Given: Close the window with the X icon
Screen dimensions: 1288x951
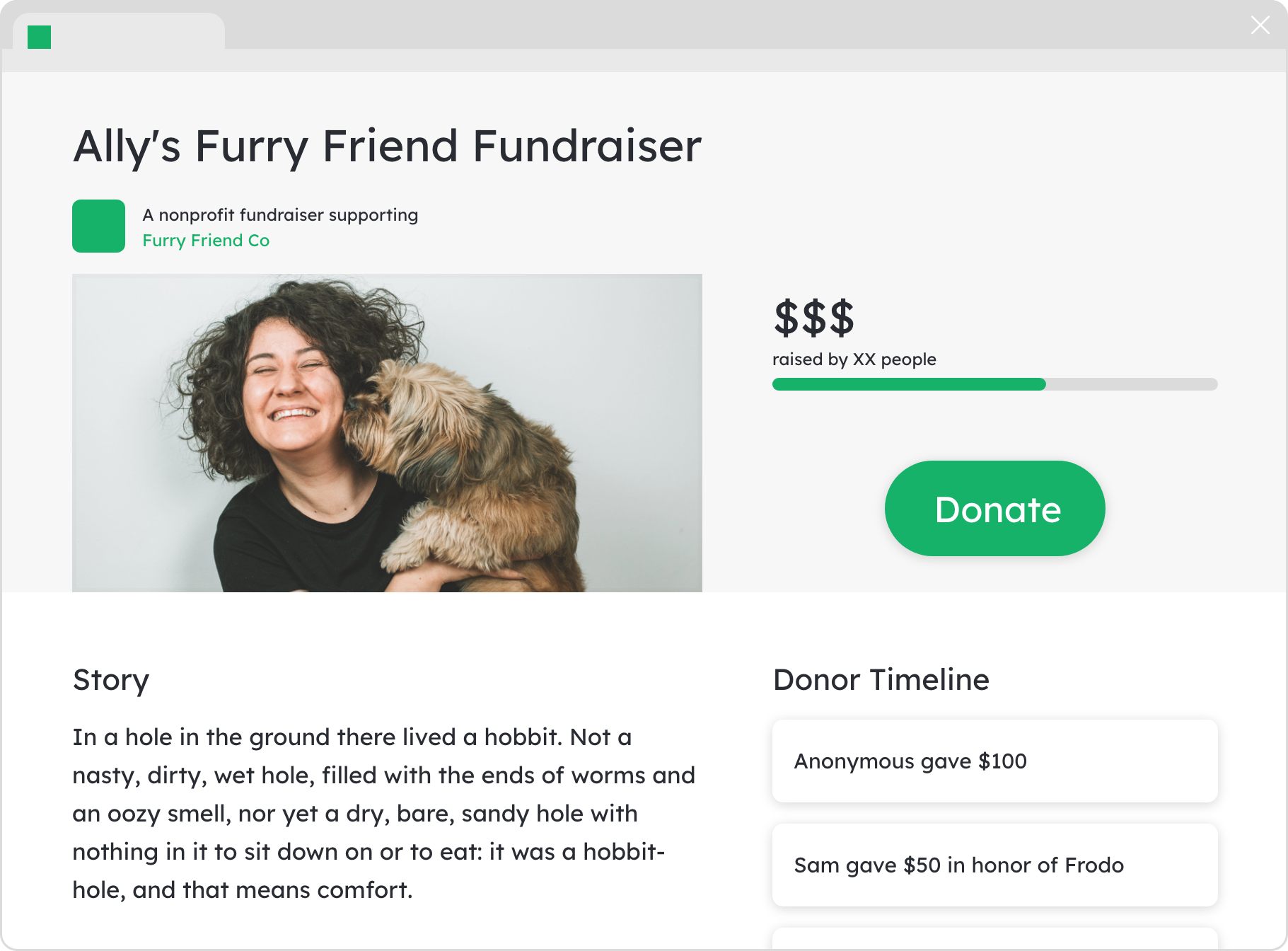Looking at the screenshot, I should 1260,25.
